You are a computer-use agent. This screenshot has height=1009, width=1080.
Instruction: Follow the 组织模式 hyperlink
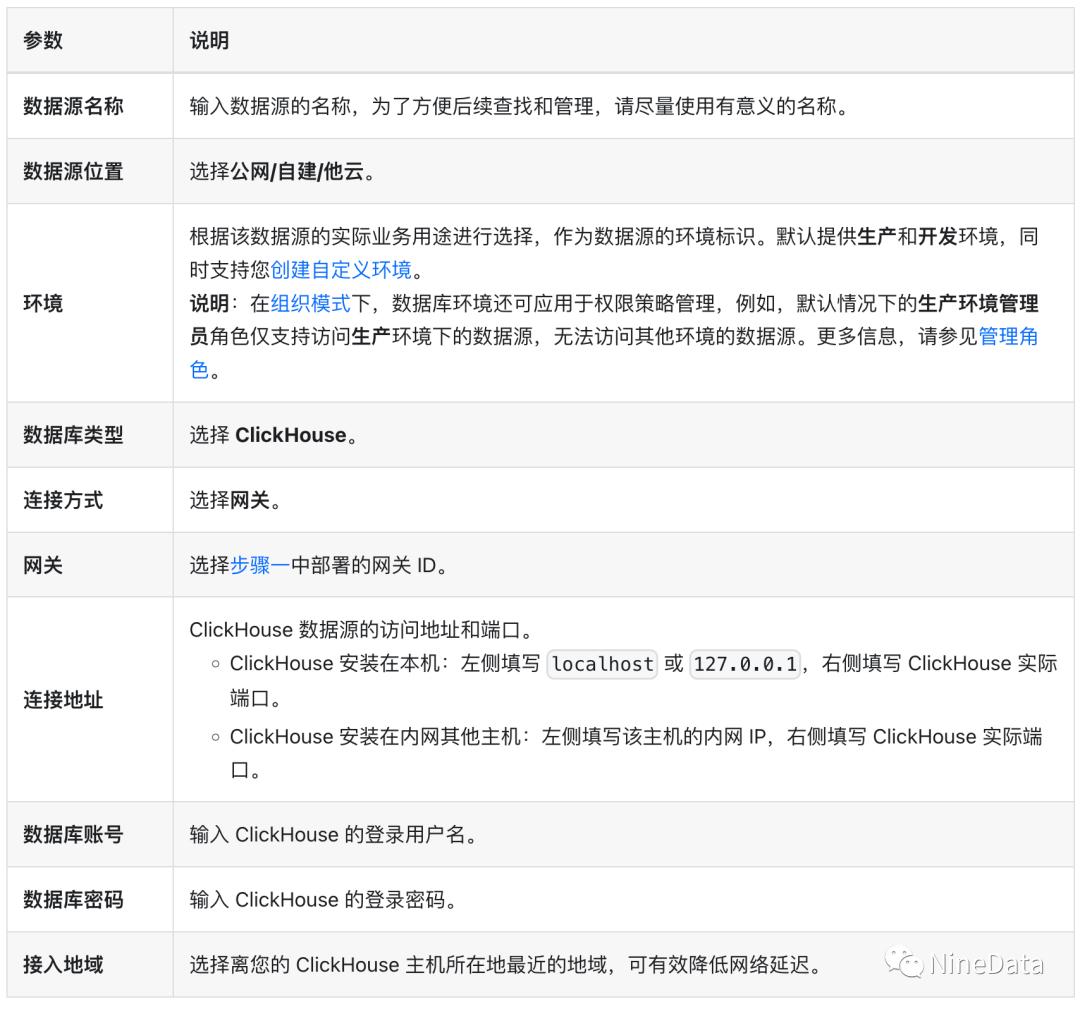point(311,304)
